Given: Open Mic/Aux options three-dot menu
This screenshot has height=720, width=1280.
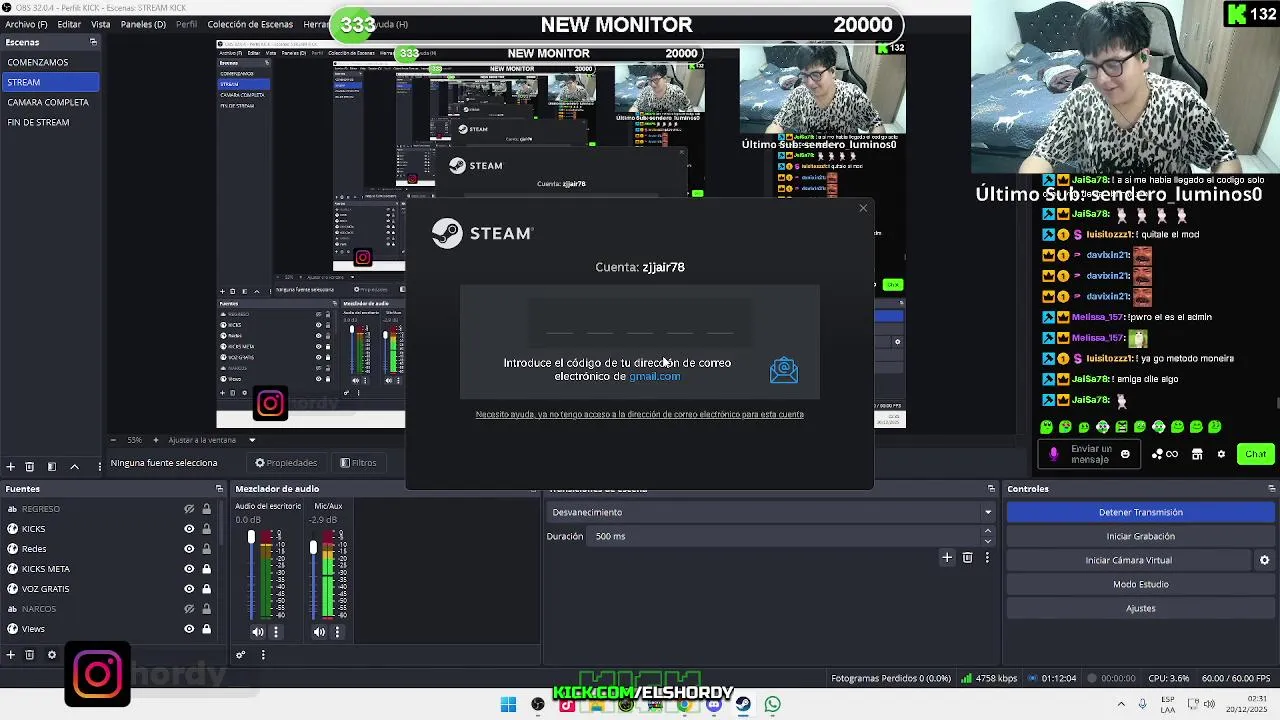Looking at the screenshot, I should pos(337,631).
